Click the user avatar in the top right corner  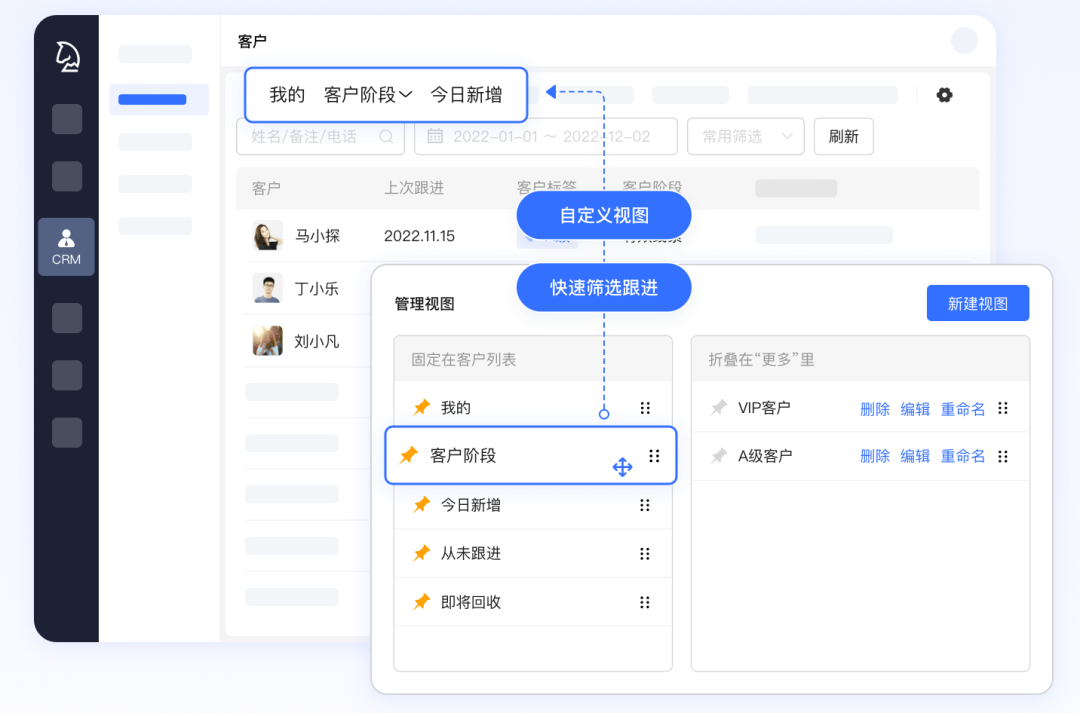(x=963, y=40)
